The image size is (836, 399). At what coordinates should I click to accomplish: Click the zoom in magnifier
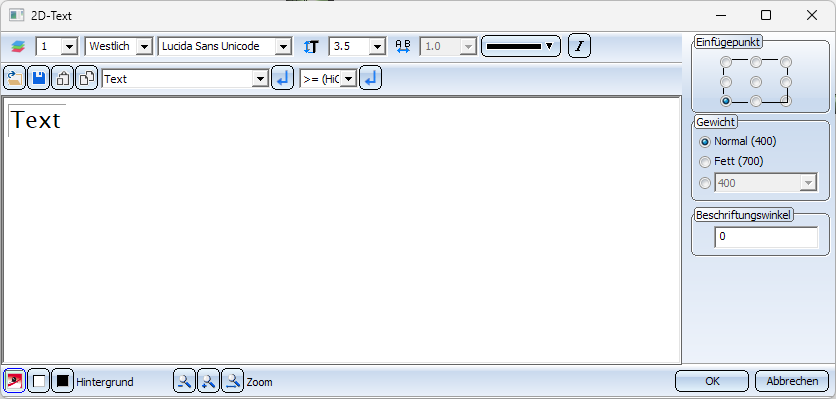(x=208, y=381)
